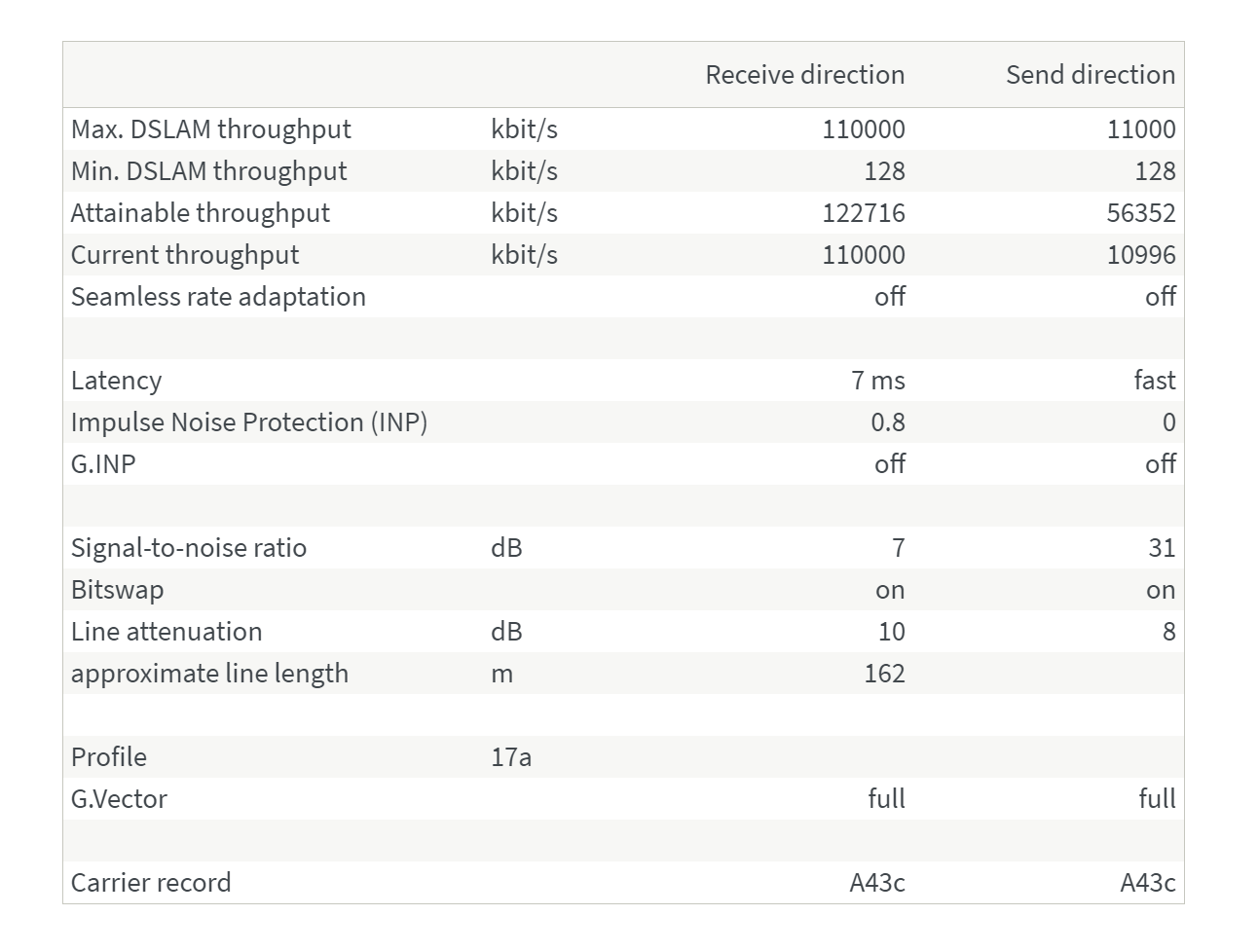The height and width of the screenshot is (952, 1259).
Task: Click Latency receive value 7 ms
Action: coord(878,381)
